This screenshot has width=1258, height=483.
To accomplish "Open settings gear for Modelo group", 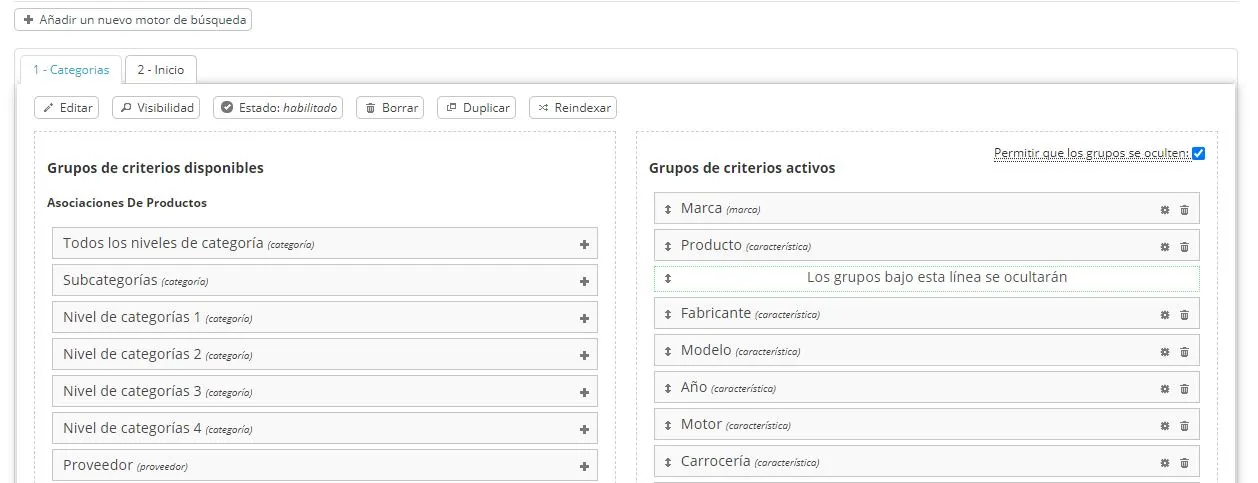I will (1164, 352).
